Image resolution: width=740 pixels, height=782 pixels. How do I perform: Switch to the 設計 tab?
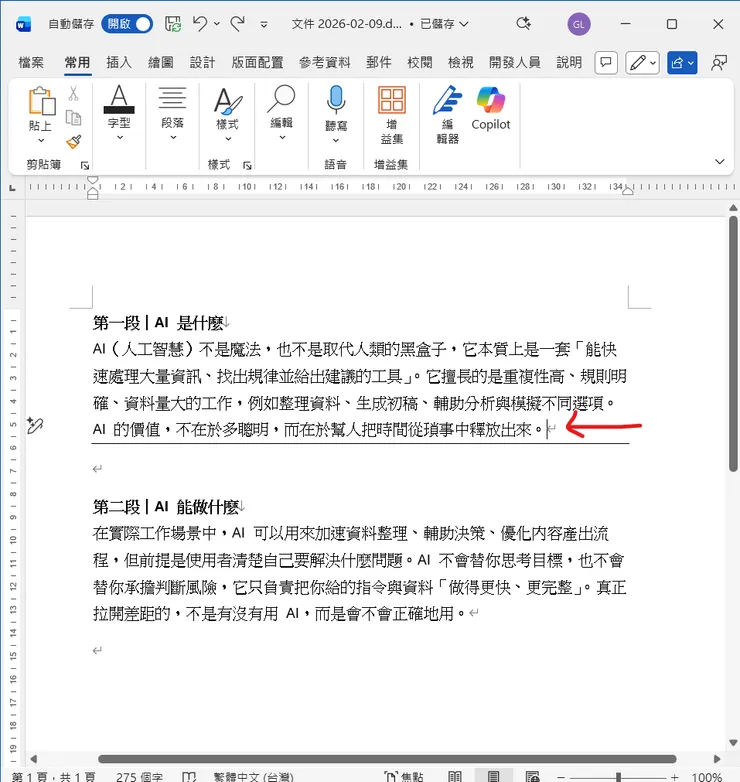coord(202,62)
